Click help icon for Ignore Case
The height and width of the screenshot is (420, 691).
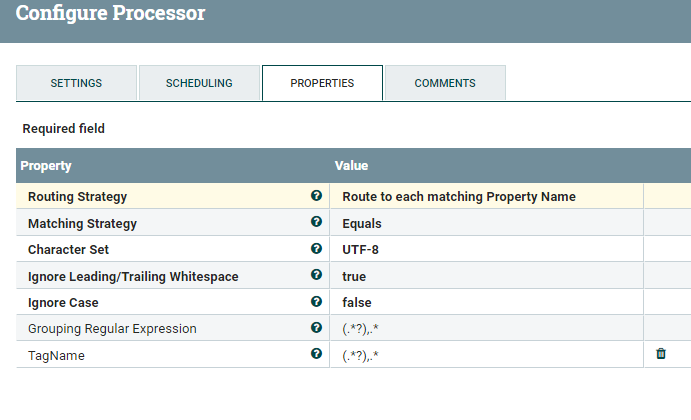[x=316, y=301]
